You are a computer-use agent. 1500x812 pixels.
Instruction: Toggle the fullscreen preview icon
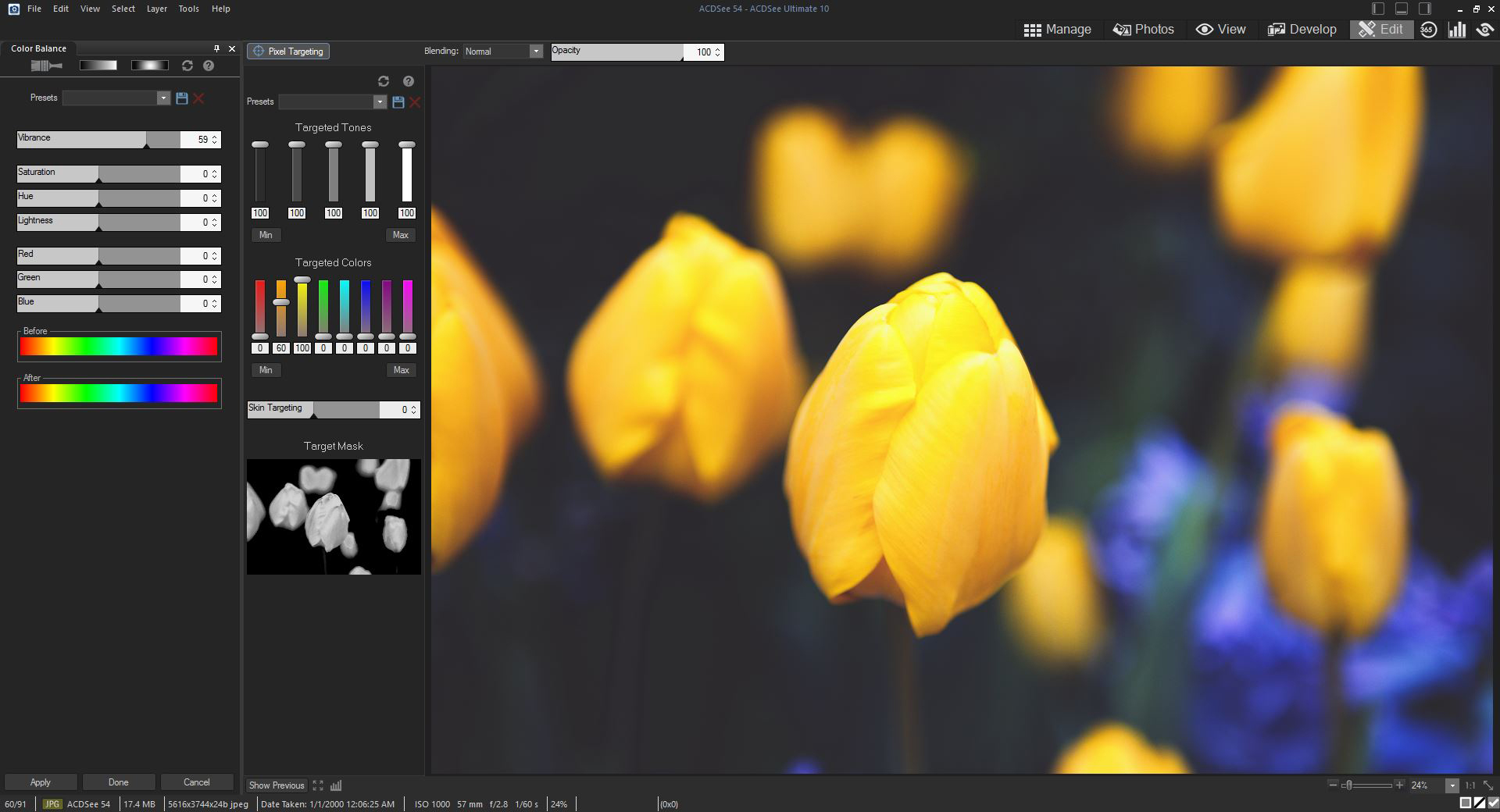pos(318,785)
